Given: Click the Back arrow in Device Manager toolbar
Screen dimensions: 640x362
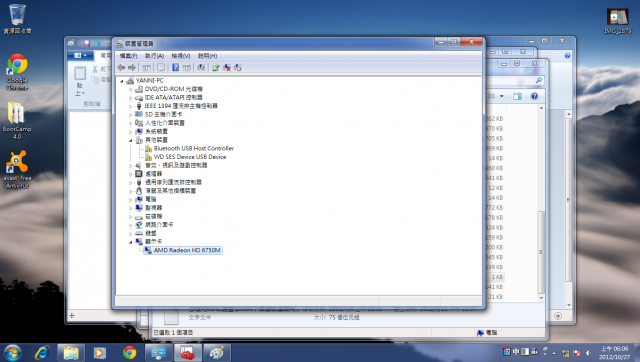Looking at the screenshot, I should [x=121, y=68].
